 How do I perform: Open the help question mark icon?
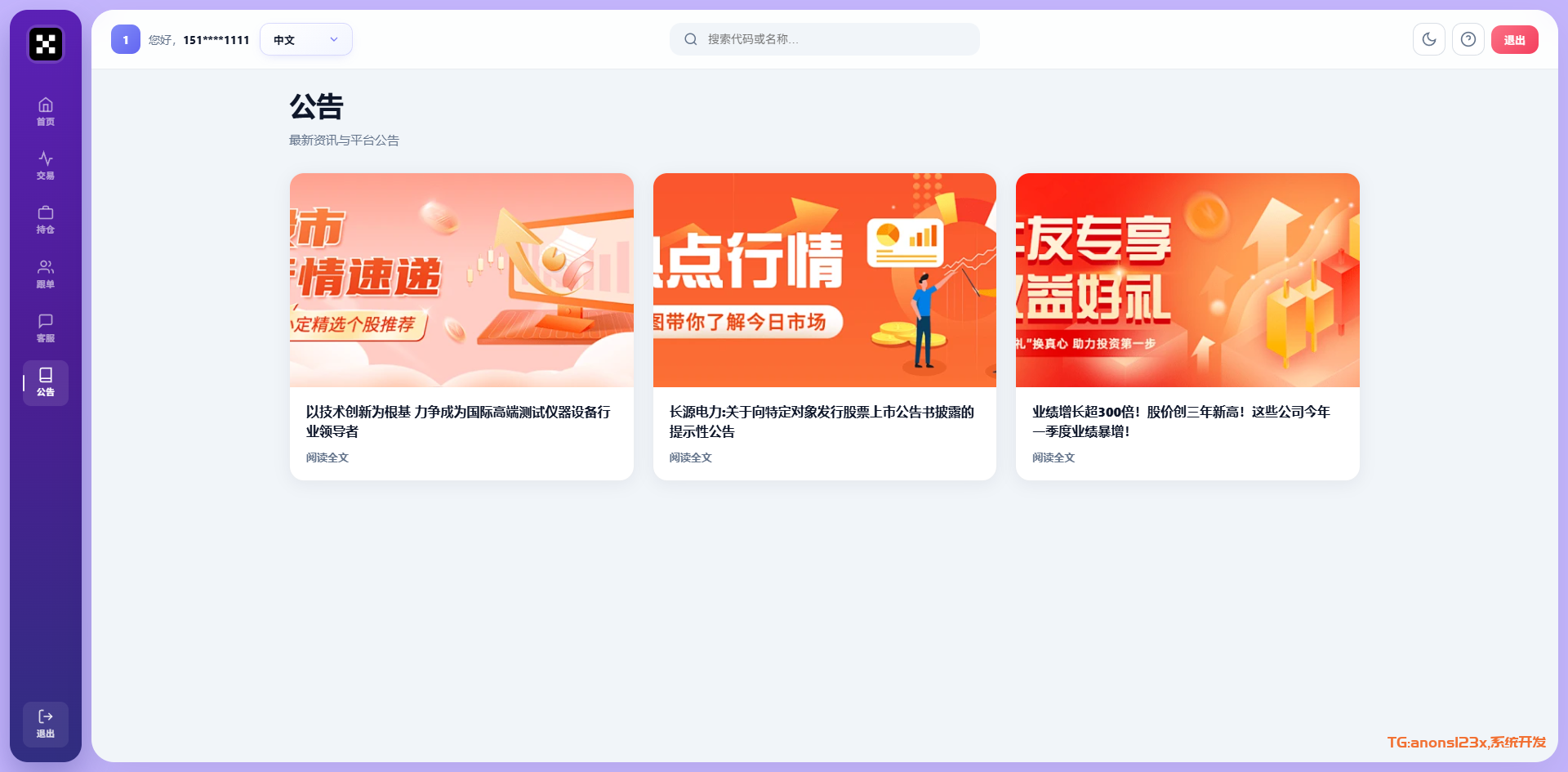[1468, 39]
